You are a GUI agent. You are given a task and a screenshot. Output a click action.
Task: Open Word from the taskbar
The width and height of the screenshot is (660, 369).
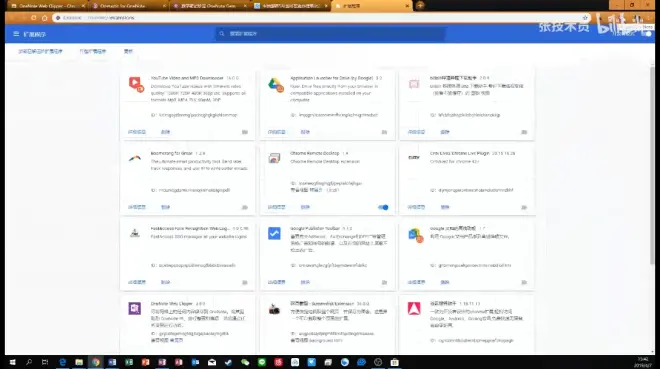point(112,362)
